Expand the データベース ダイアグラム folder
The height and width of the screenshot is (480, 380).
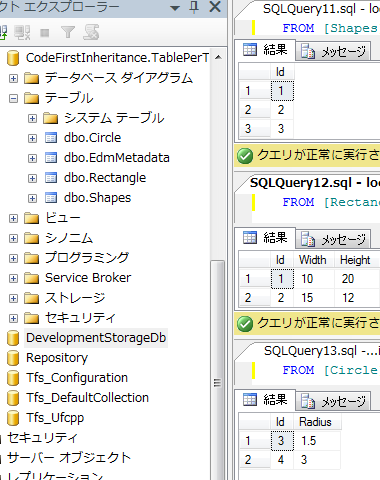point(13,78)
